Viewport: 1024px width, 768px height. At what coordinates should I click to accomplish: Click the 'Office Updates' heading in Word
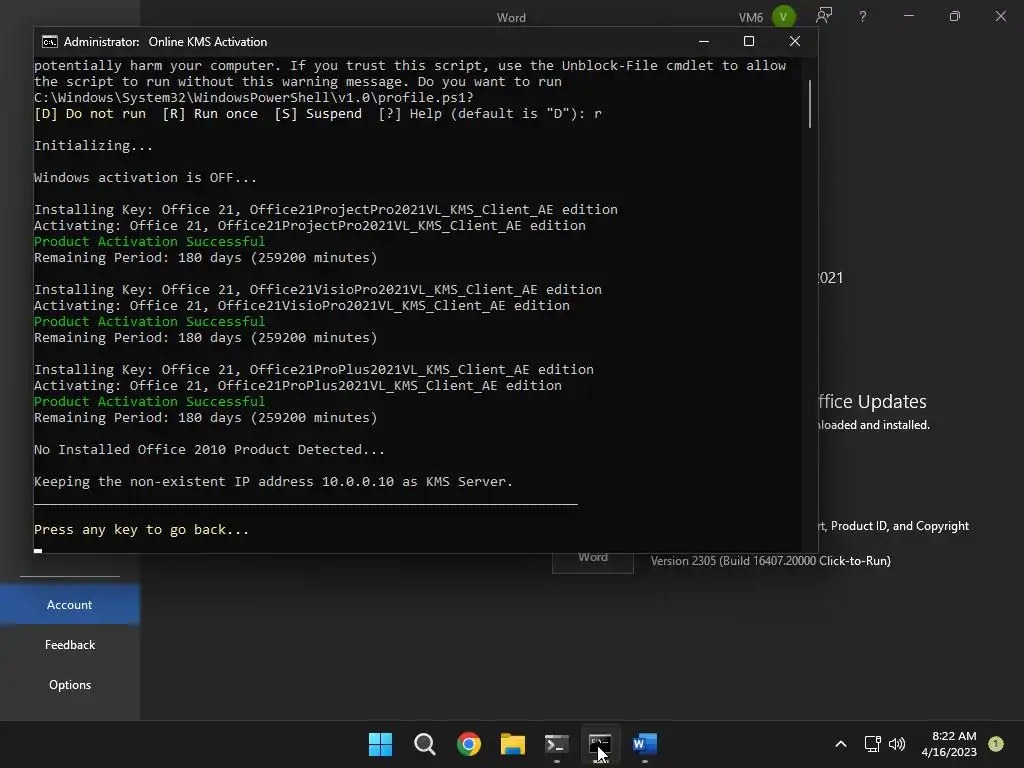click(x=873, y=402)
